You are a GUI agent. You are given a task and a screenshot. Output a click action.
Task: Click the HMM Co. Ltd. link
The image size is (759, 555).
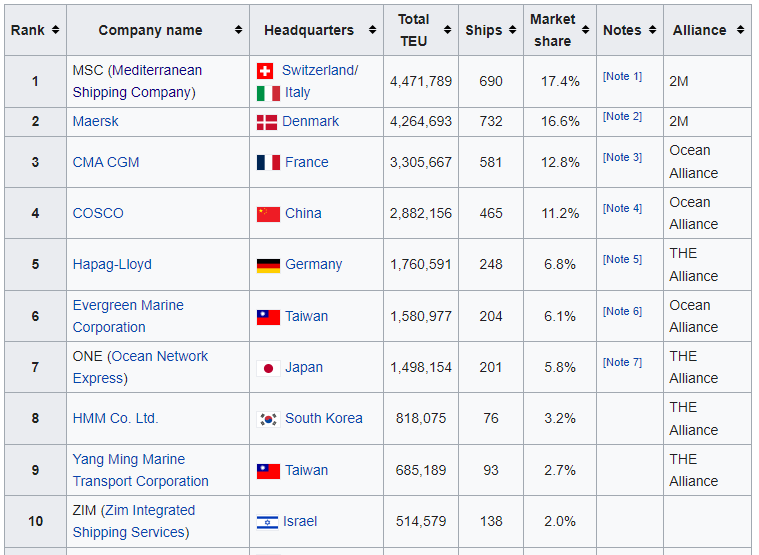(x=115, y=418)
